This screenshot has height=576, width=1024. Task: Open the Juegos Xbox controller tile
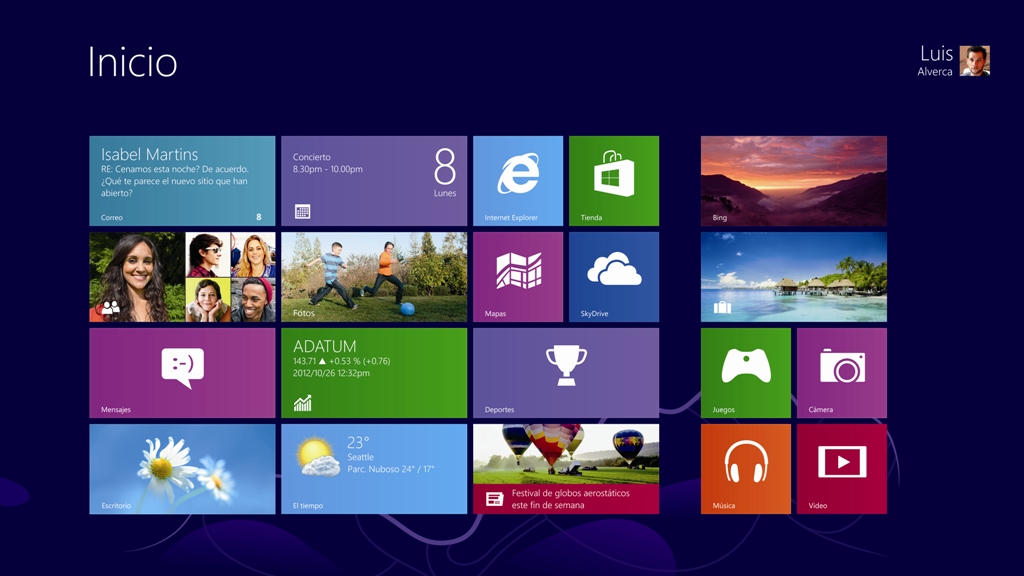click(x=746, y=372)
